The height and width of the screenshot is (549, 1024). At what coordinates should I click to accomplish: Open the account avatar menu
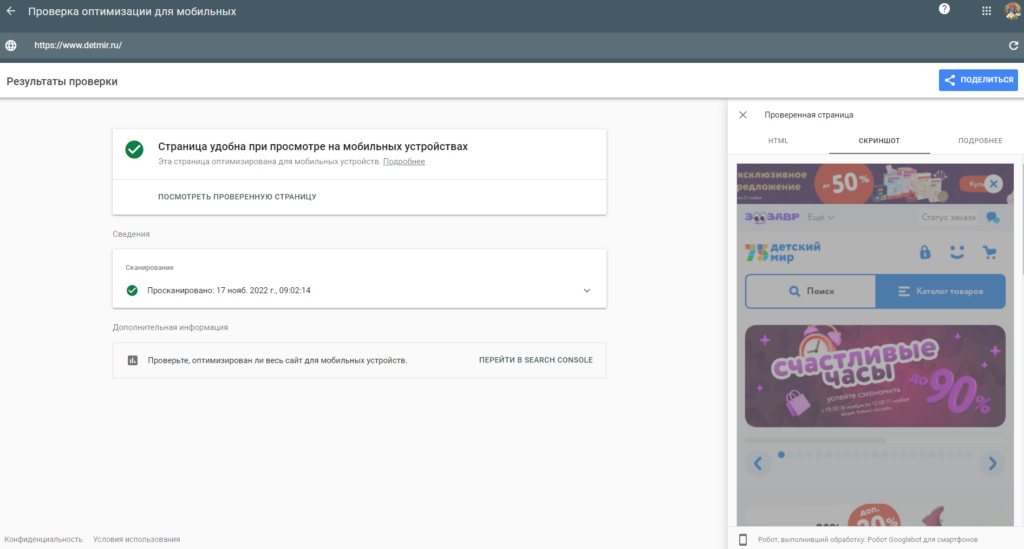[1013, 10]
